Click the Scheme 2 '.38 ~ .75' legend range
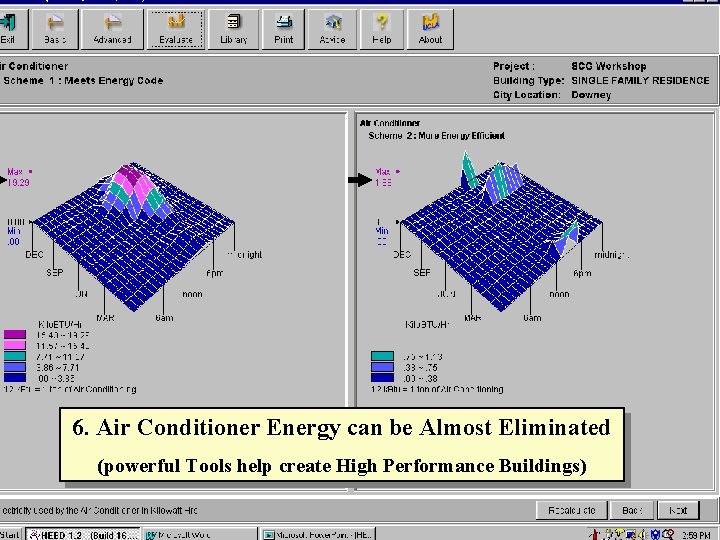 pos(420,367)
